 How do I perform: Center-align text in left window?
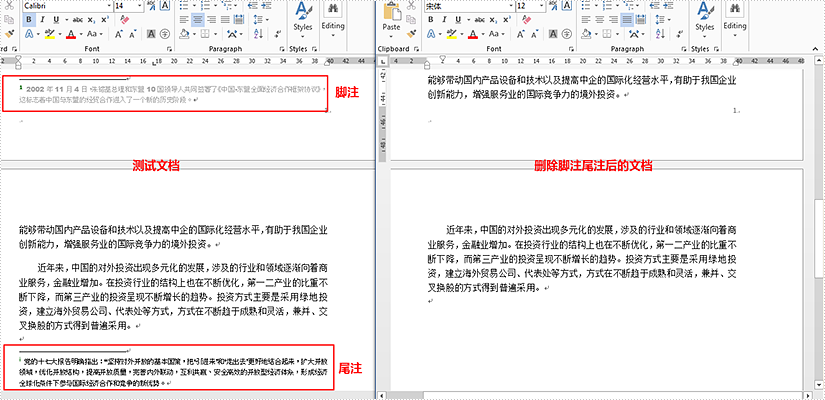[x=199, y=20]
